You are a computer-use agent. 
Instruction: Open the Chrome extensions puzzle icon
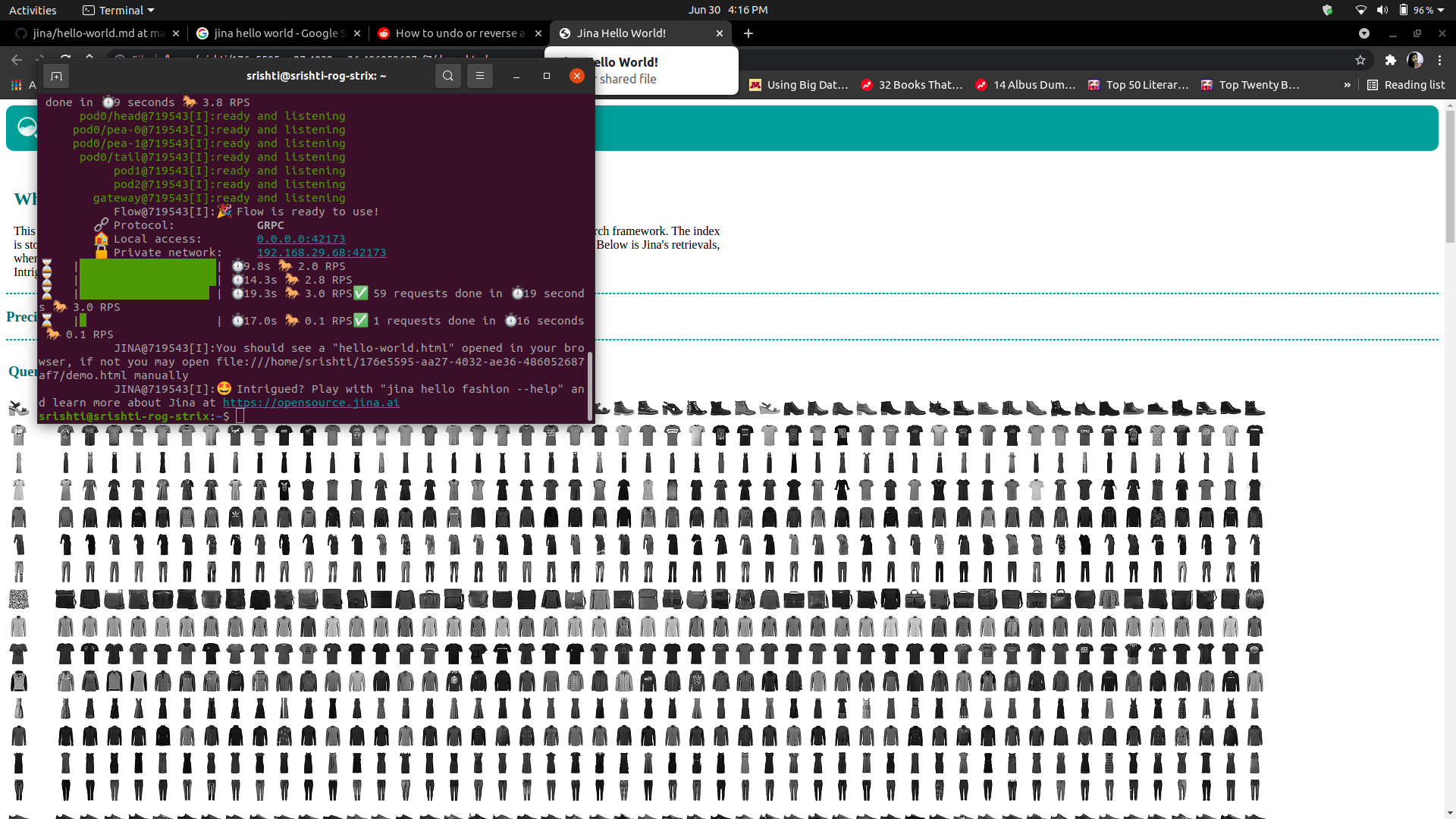1390,60
